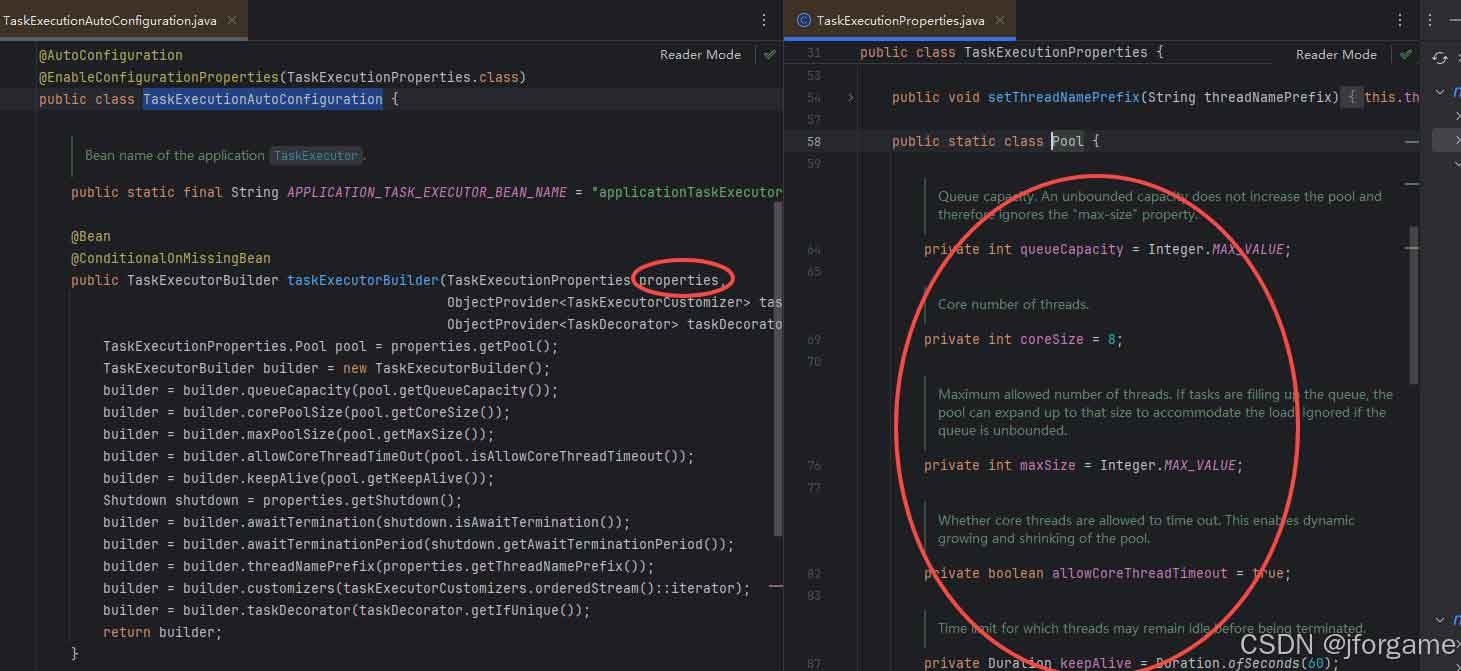Click line number 82 in gutter
Image resolution: width=1461 pixels, height=671 pixels.
[x=814, y=574]
